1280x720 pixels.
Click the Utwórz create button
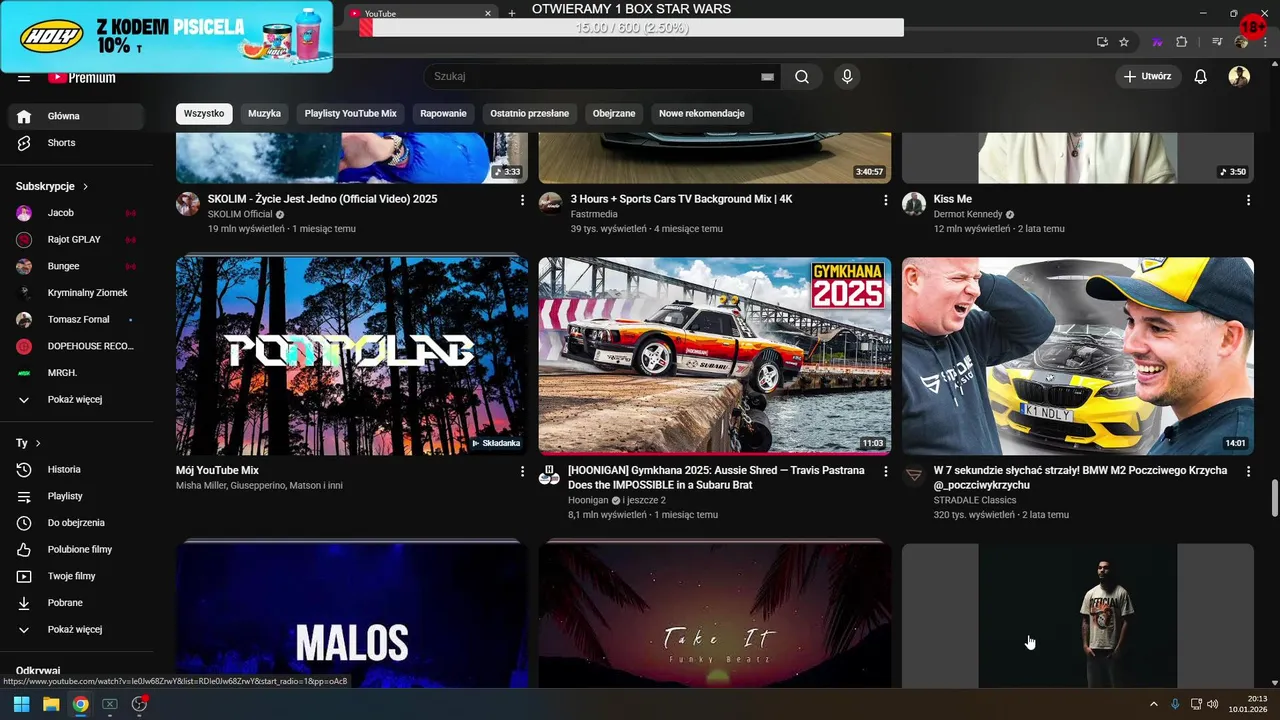point(1148,77)
